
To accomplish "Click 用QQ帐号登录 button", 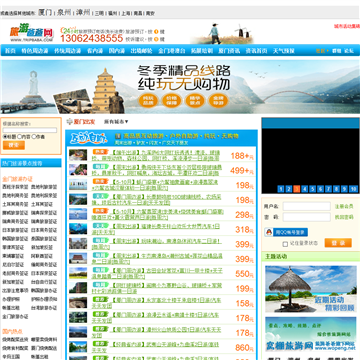I will click(286, 232).
